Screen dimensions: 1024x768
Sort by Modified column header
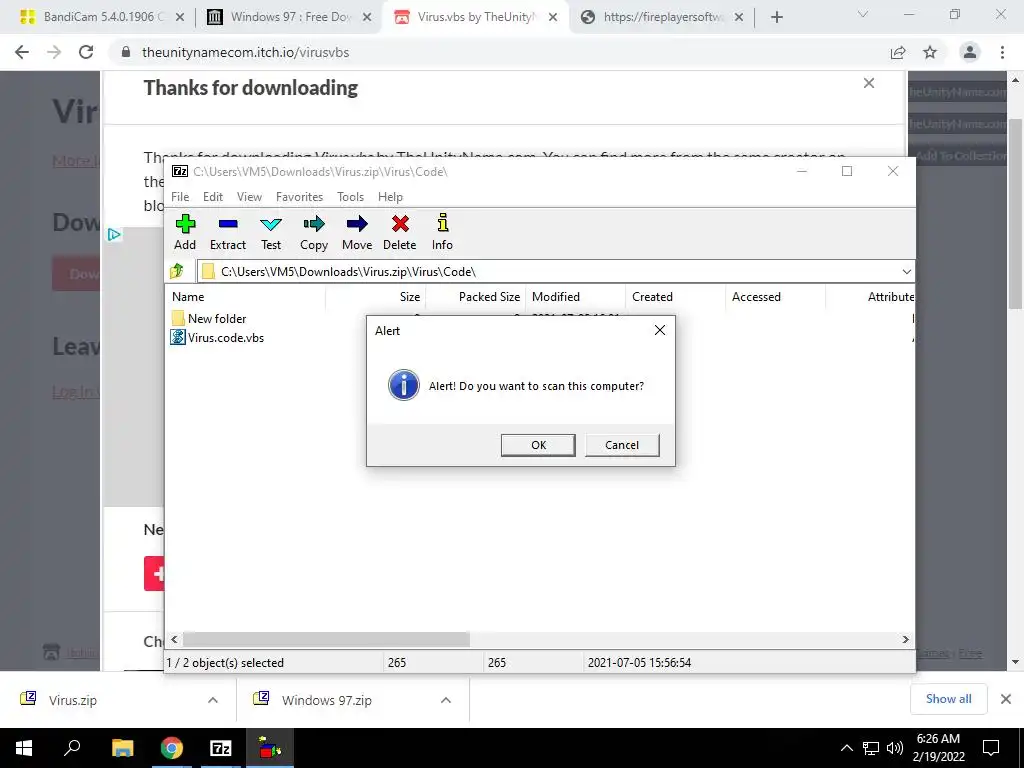click(575, 296)
